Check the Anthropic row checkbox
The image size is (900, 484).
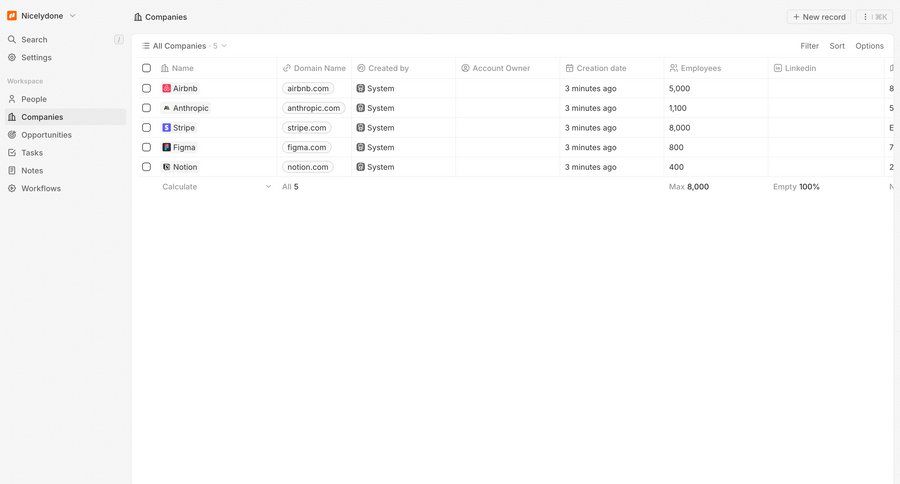146,108
